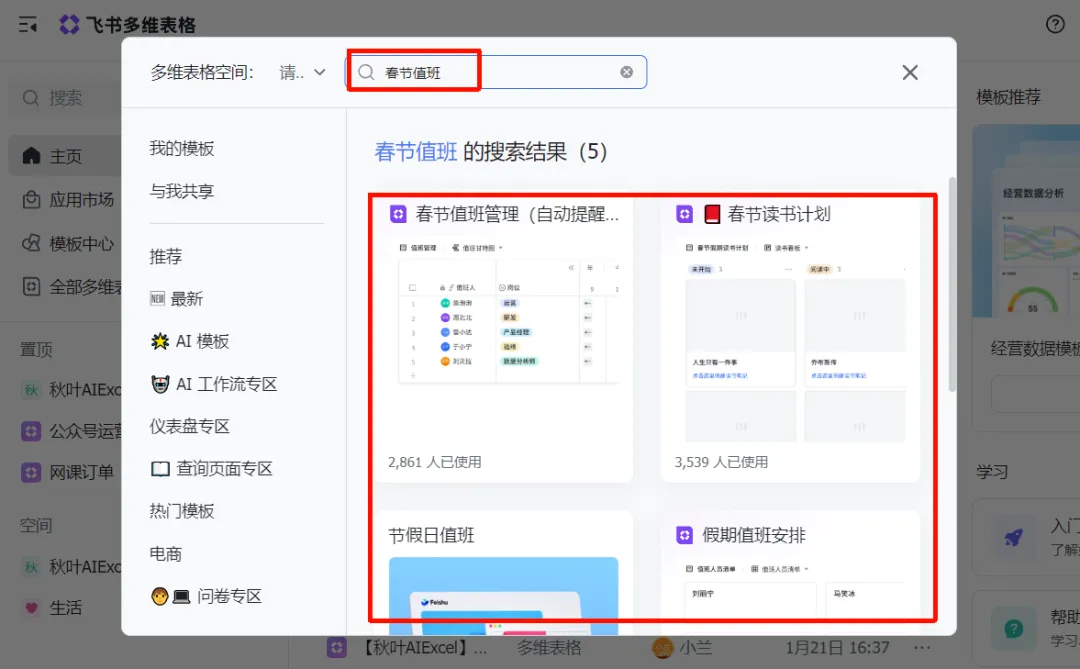
Task: Open the 仪表盘专区 category
Action: [x=189, y=426]
